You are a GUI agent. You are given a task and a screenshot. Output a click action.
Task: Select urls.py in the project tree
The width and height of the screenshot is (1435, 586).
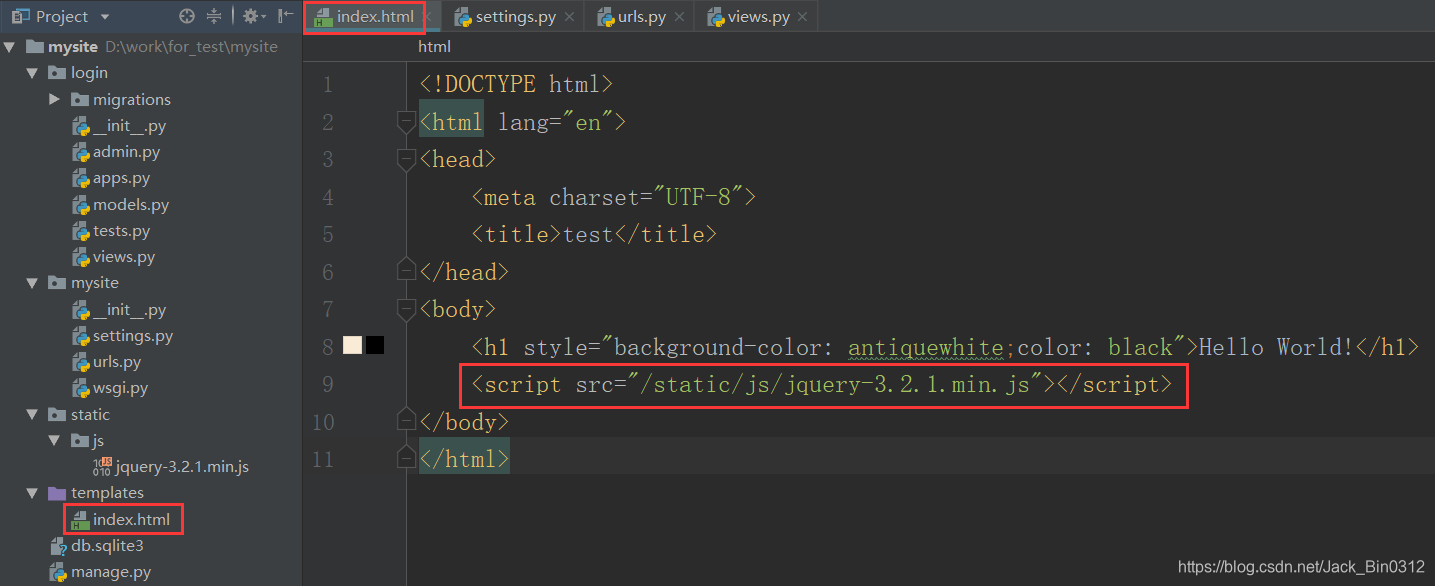tap(117, 362)
